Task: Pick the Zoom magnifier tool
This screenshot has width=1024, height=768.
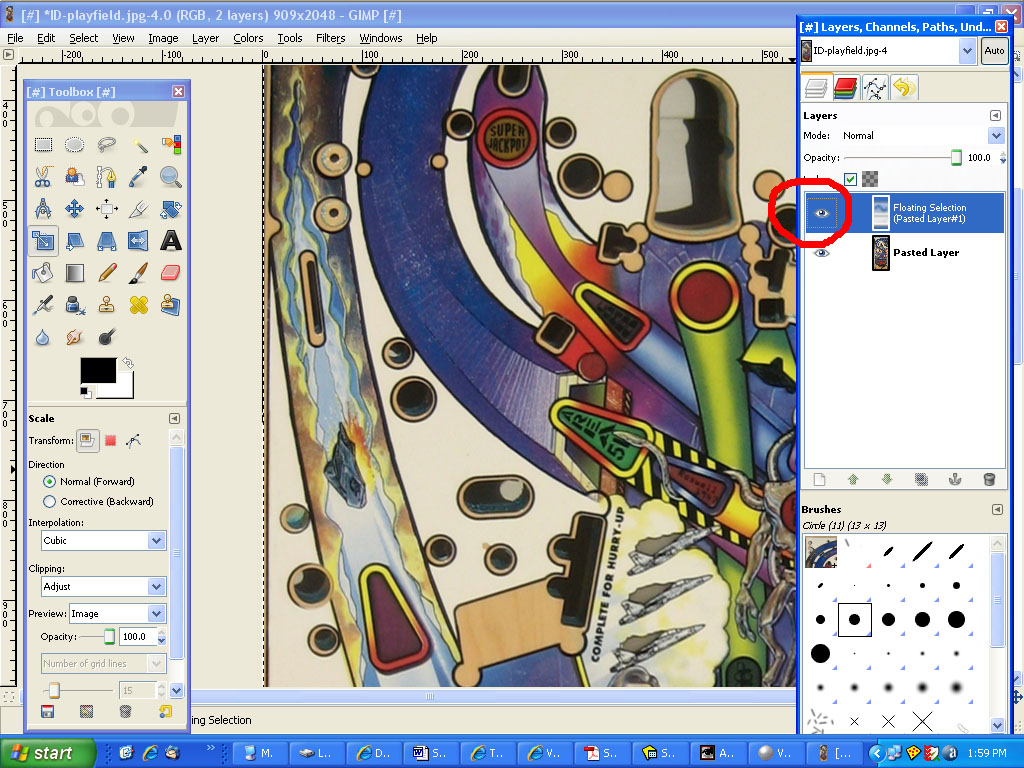Action: [x=171, y=177]
